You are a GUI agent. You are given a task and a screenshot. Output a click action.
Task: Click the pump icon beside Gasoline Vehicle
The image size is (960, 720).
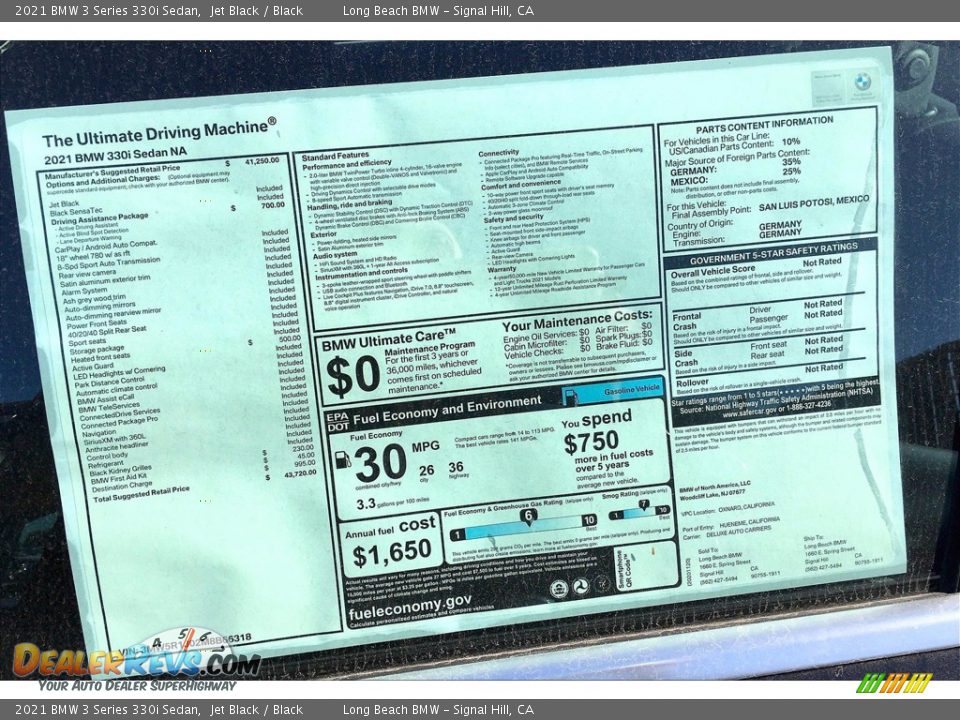click(x=569, y=397)
